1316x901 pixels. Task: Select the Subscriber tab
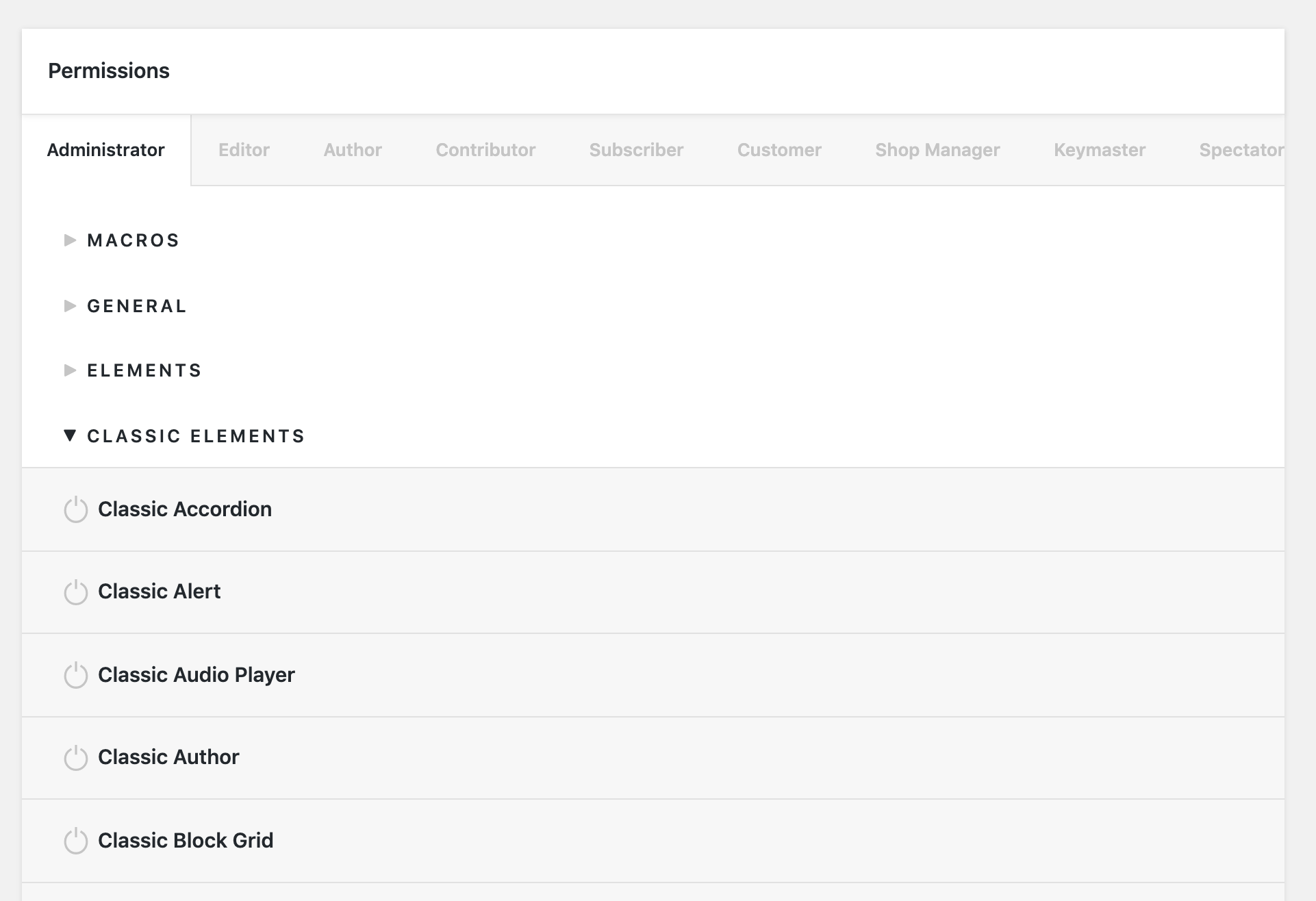tap(636, 150)
